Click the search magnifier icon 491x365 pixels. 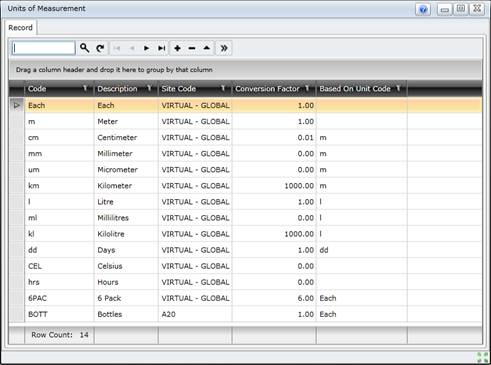coord(84,48)
